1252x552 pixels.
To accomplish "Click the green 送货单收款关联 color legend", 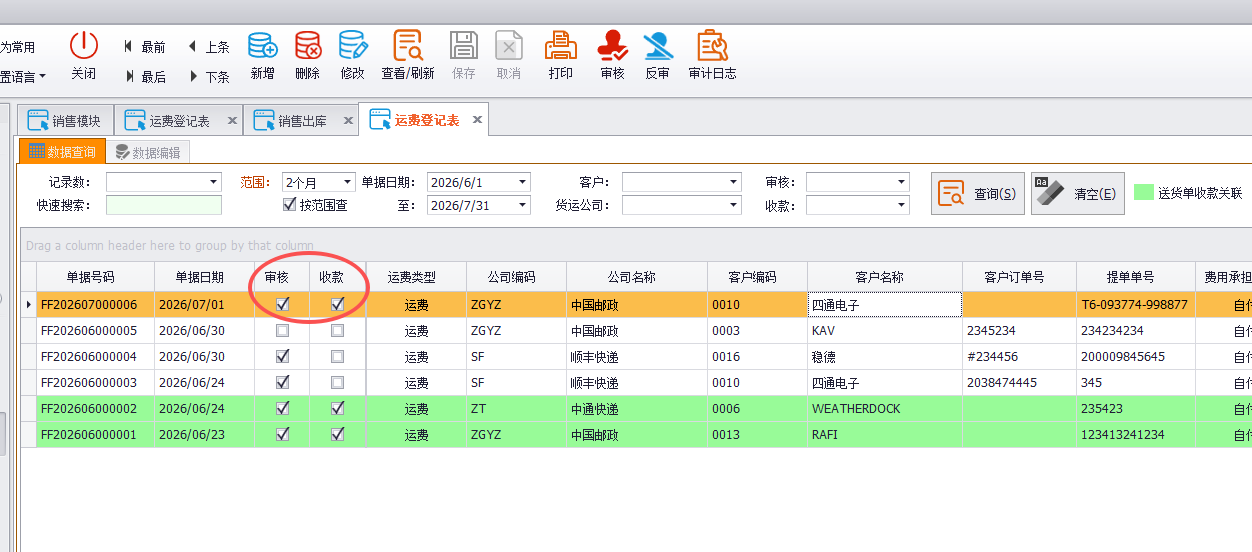I will click(1144, 192).
